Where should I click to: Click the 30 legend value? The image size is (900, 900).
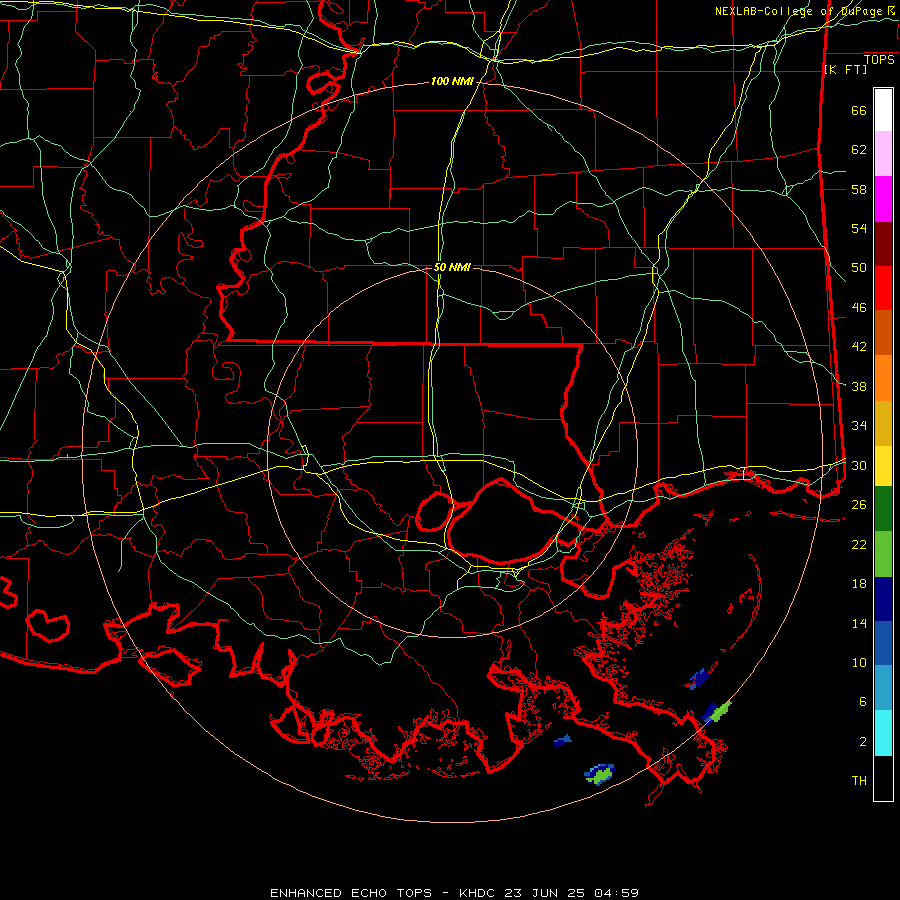tap(859, 465)
